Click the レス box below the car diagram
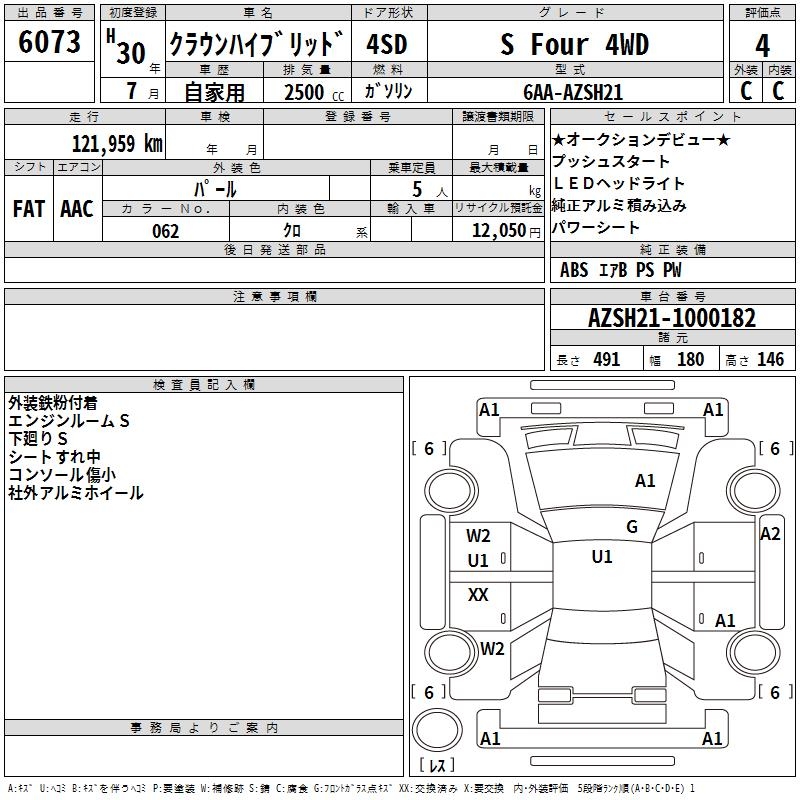The height and width of the screenshot is (800, 800). point(437,766)
